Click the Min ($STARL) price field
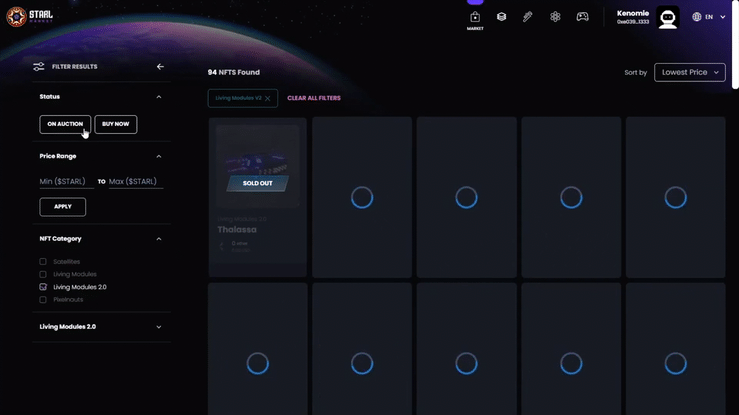739x415 pixels. click(66, 181)
